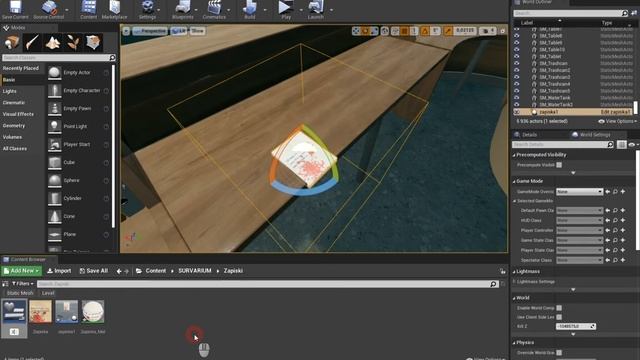640x360 pixels.
Task: Pick the Point Light class icon
Action: tap(54, 127)
